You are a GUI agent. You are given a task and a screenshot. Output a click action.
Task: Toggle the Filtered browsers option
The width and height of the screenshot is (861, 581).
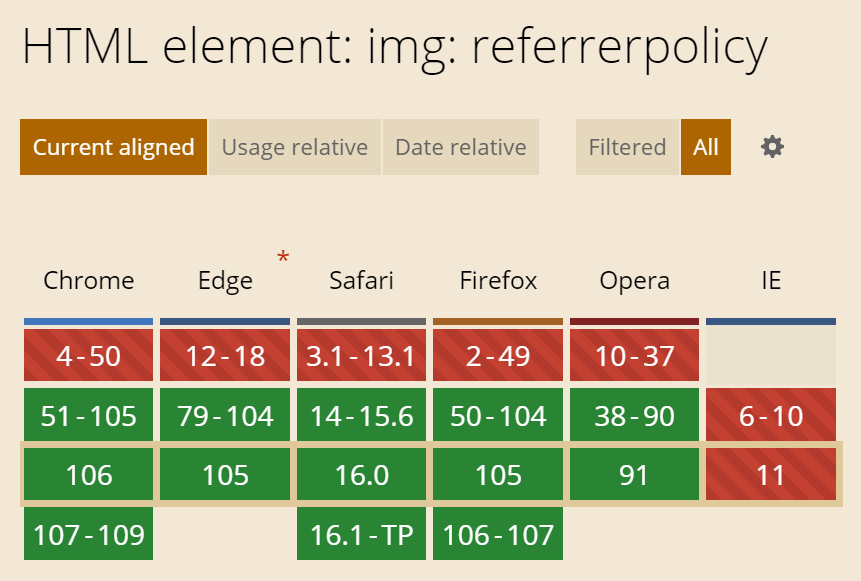[x=627, y=147]
